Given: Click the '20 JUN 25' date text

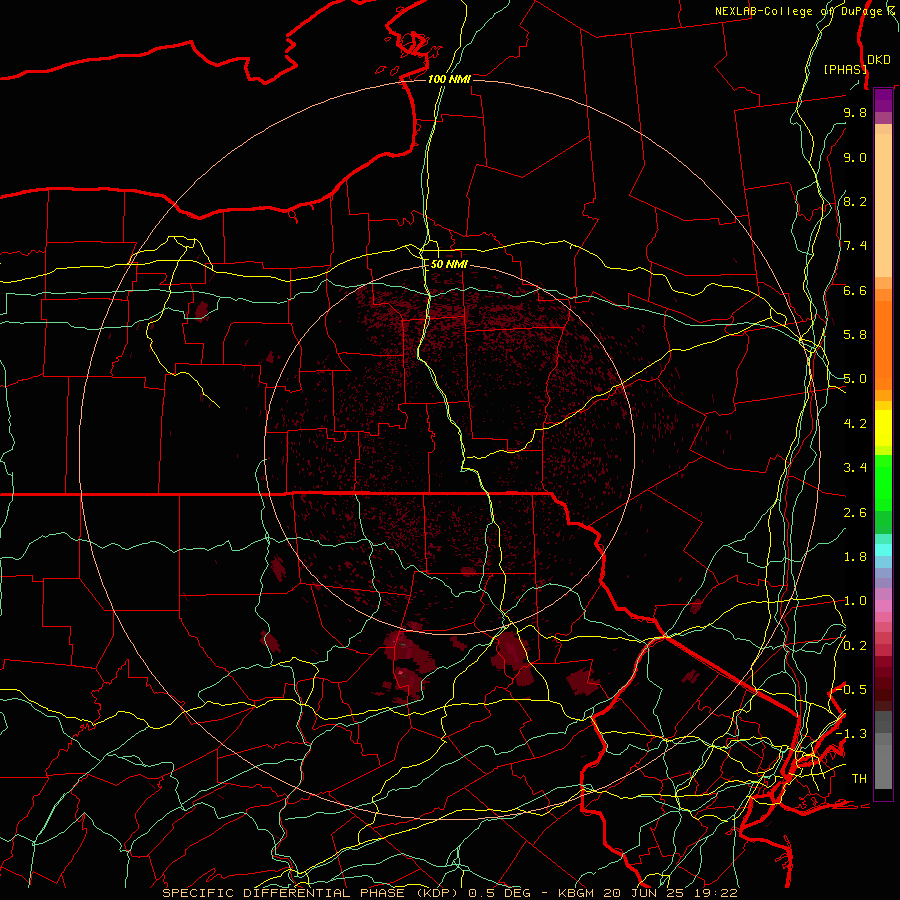Looking at the screenshot, I should point(641,893).
